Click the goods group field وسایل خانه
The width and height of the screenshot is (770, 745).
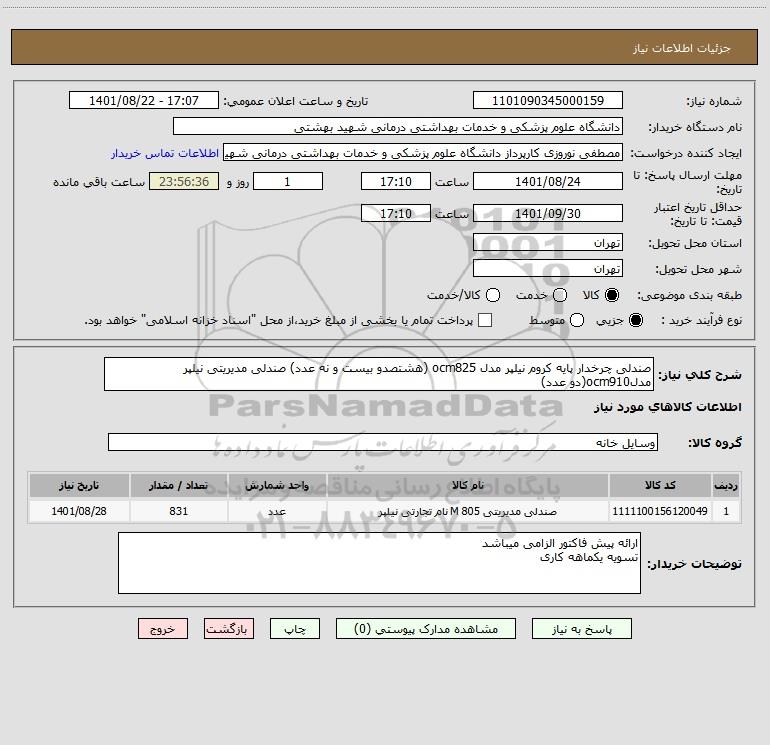pyautogui.click(x=383, y=442)
